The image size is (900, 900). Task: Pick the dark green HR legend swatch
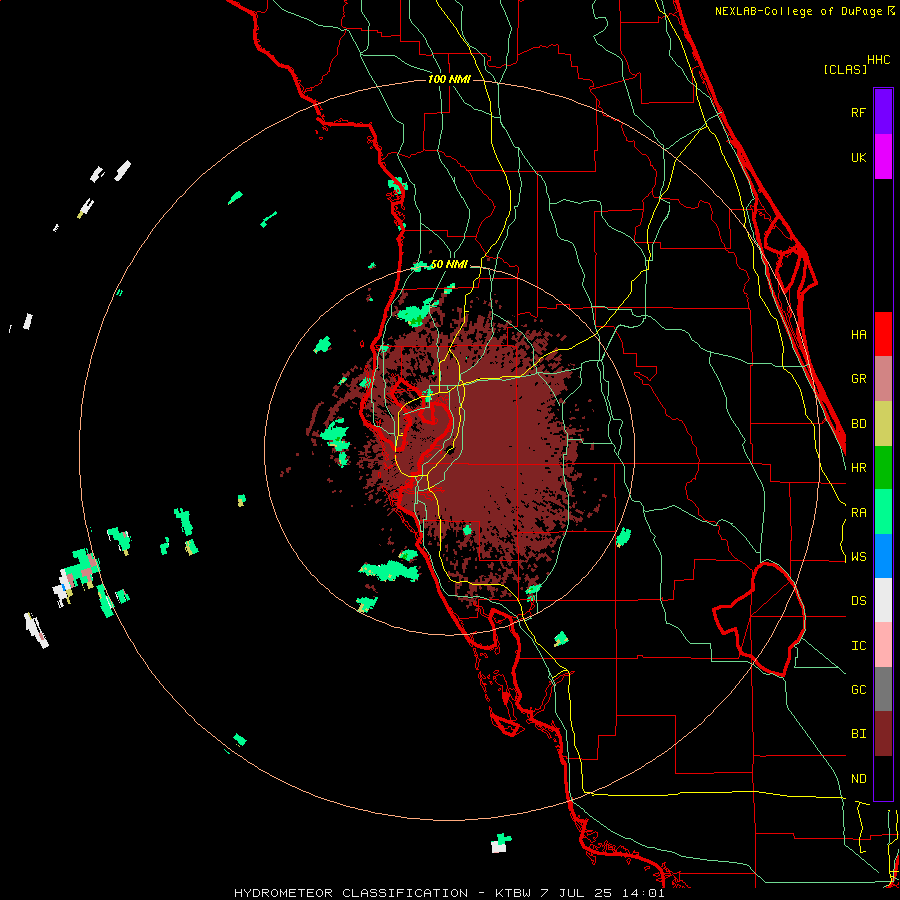pos(883,468)
